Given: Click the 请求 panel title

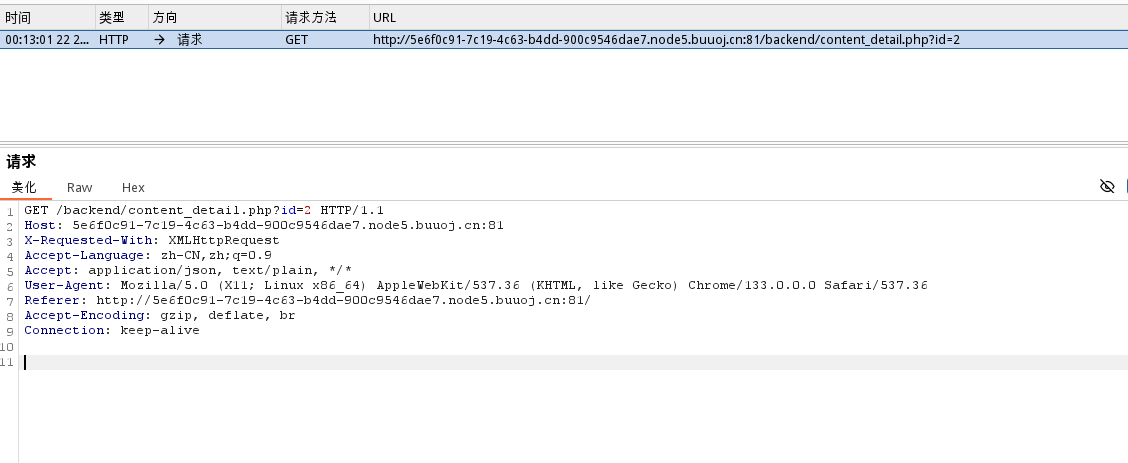Looking at the screenshot, I should (x=21, y=161).
